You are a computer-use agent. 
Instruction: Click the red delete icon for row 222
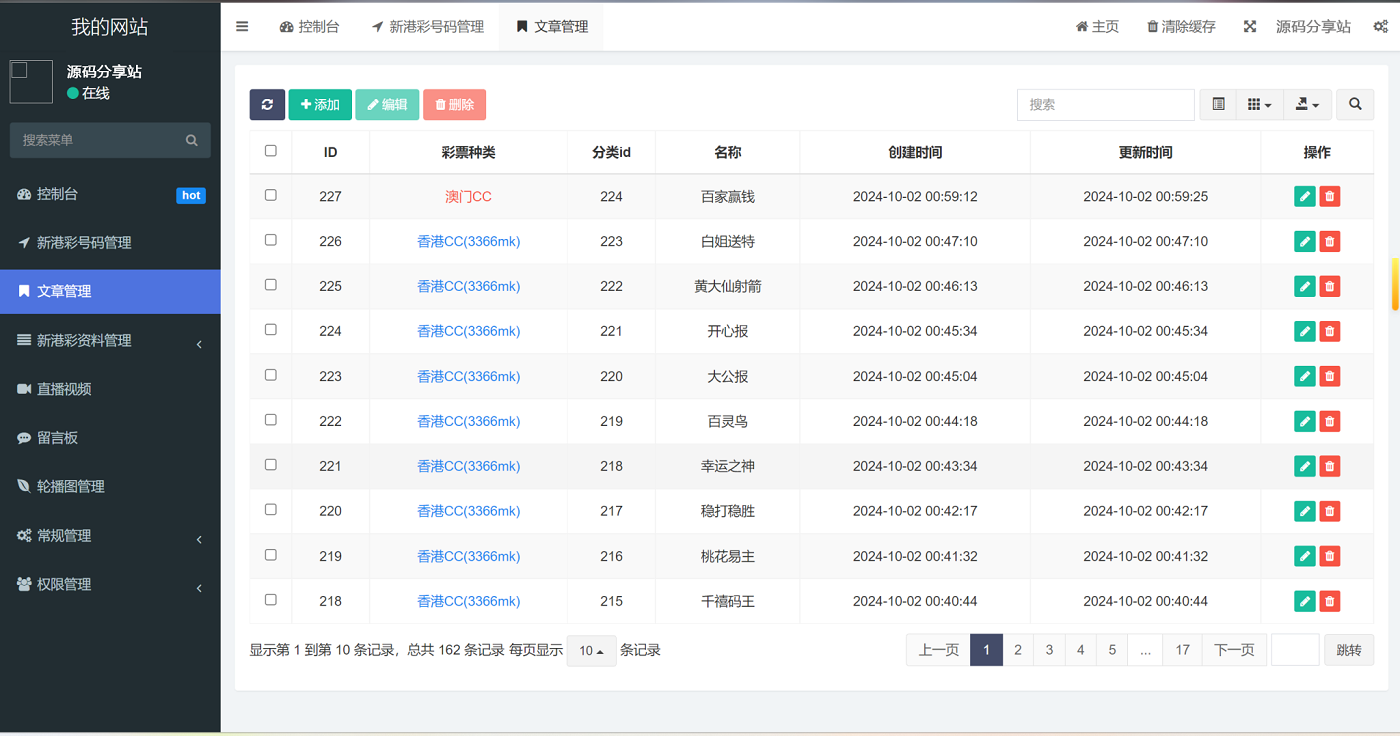point(1329,422)
